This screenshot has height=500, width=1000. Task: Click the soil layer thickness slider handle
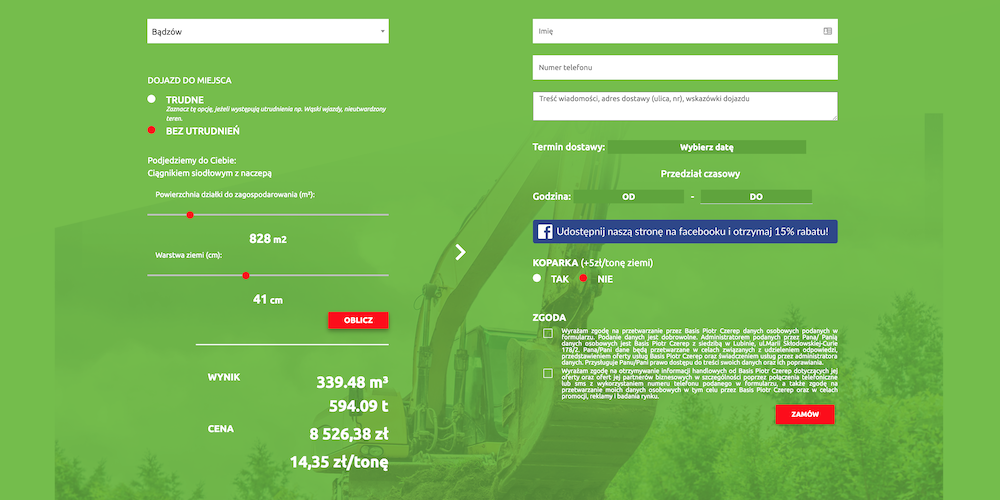pos(246,275)
